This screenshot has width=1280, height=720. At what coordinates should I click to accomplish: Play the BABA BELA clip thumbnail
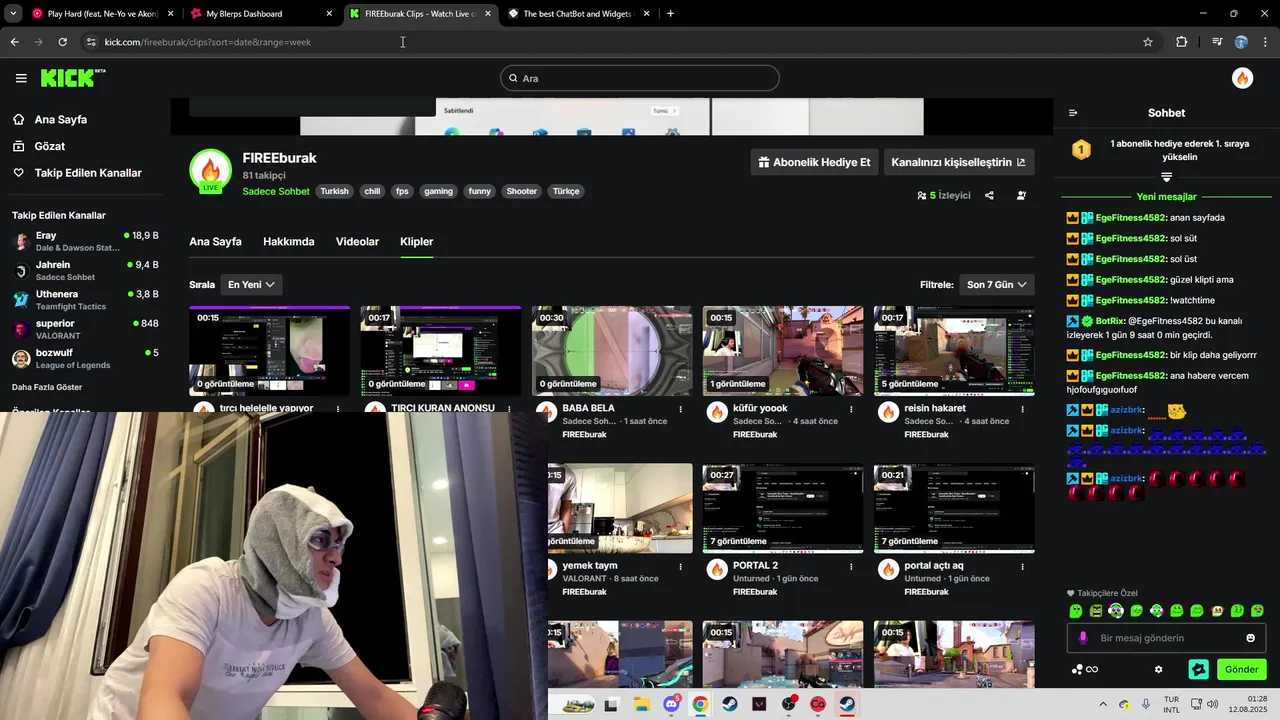(612, 351)
